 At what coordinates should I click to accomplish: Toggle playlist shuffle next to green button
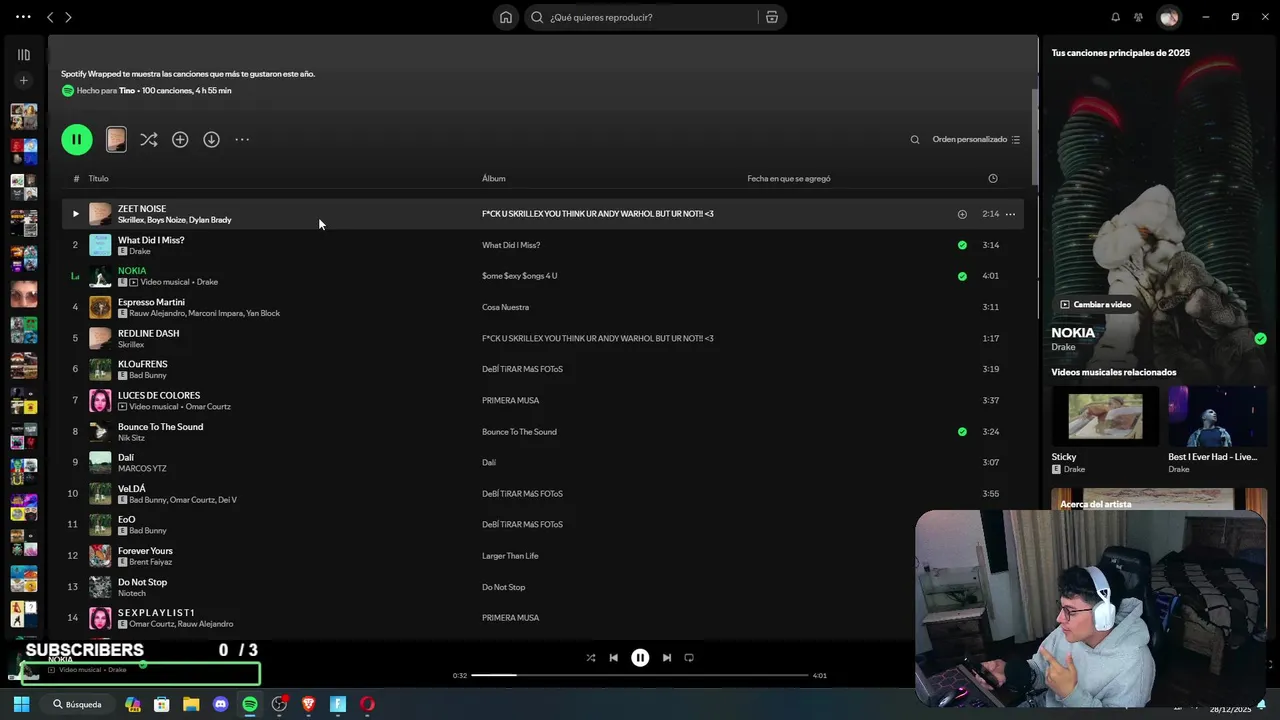(149, 140)
